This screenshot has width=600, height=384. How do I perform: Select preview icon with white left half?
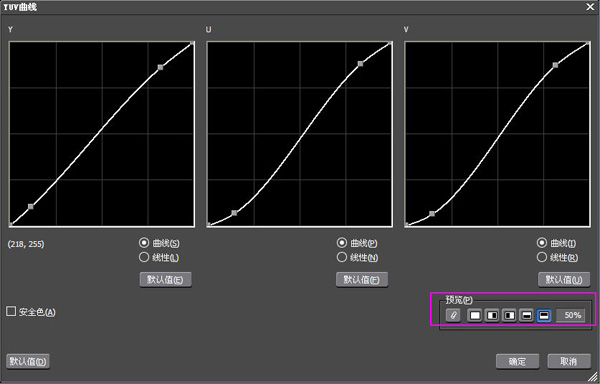pos(492,316)
